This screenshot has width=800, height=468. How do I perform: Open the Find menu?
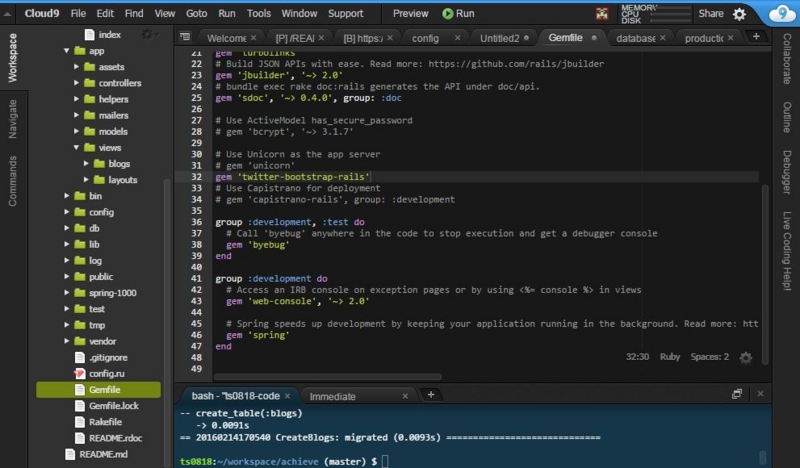(x=134, y=14)
